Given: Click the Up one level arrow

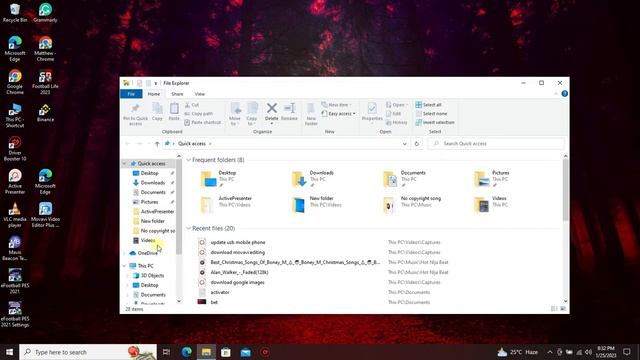Looking at the screenshot, I should coord(157,144).
